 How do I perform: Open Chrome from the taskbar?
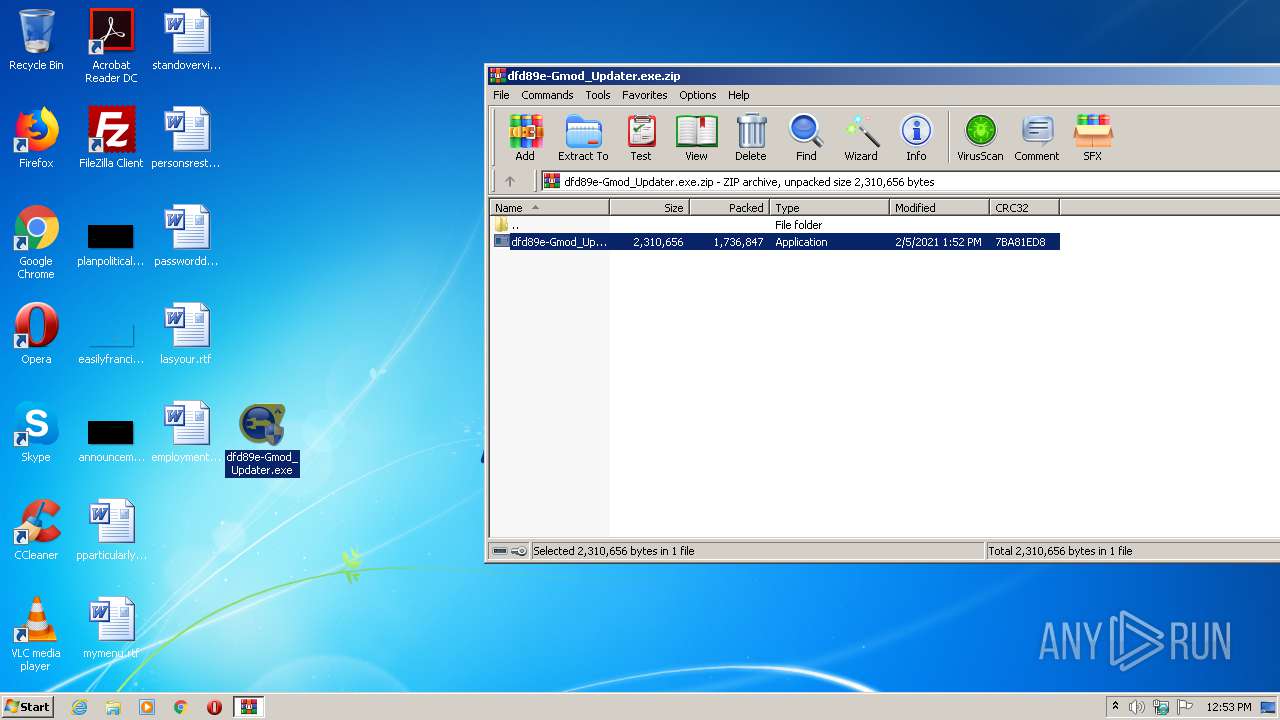pyautogui.click(x=180, y=707)
